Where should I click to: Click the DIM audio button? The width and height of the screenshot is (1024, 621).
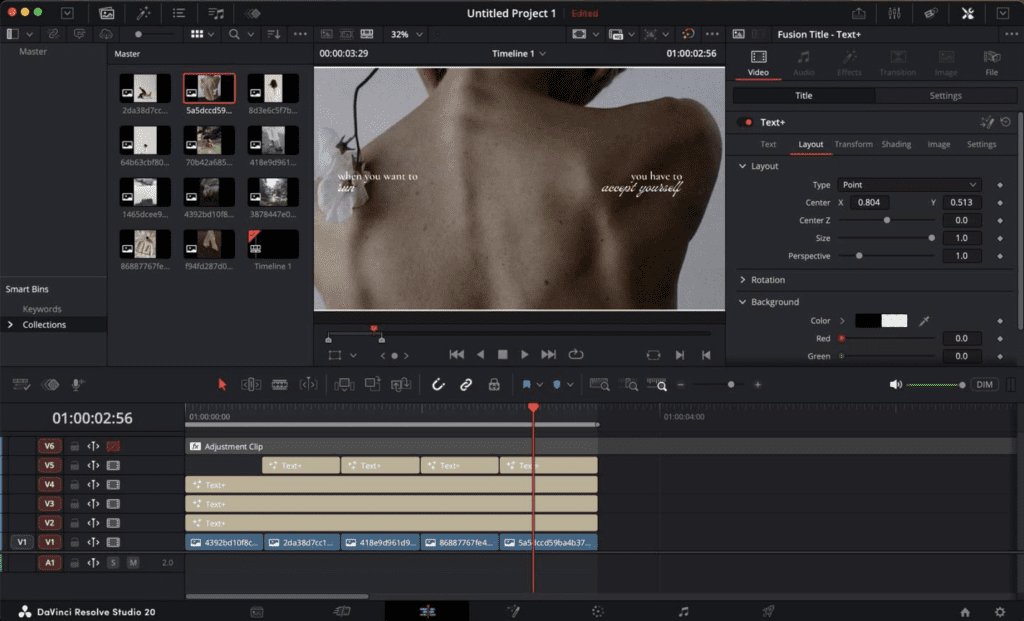[985, 385]
